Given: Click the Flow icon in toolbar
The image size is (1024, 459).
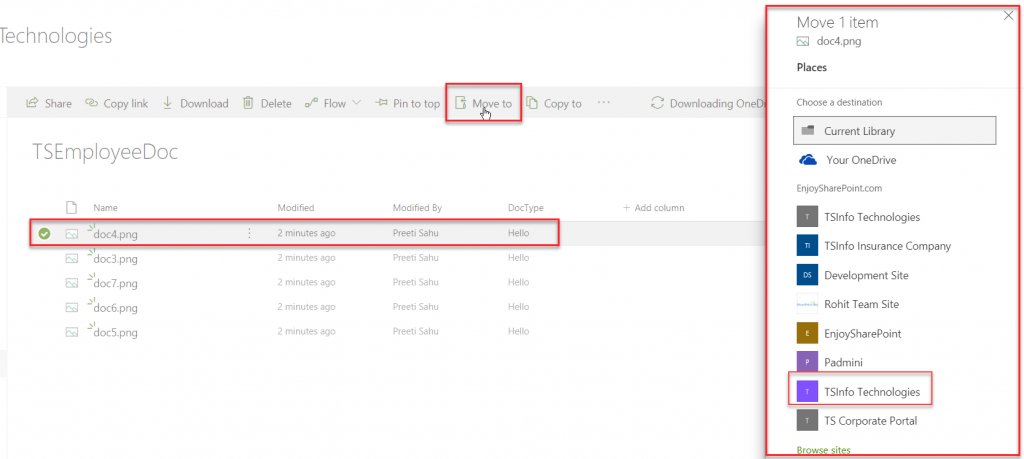Looking at the screenshot, I should pos(311,103).
